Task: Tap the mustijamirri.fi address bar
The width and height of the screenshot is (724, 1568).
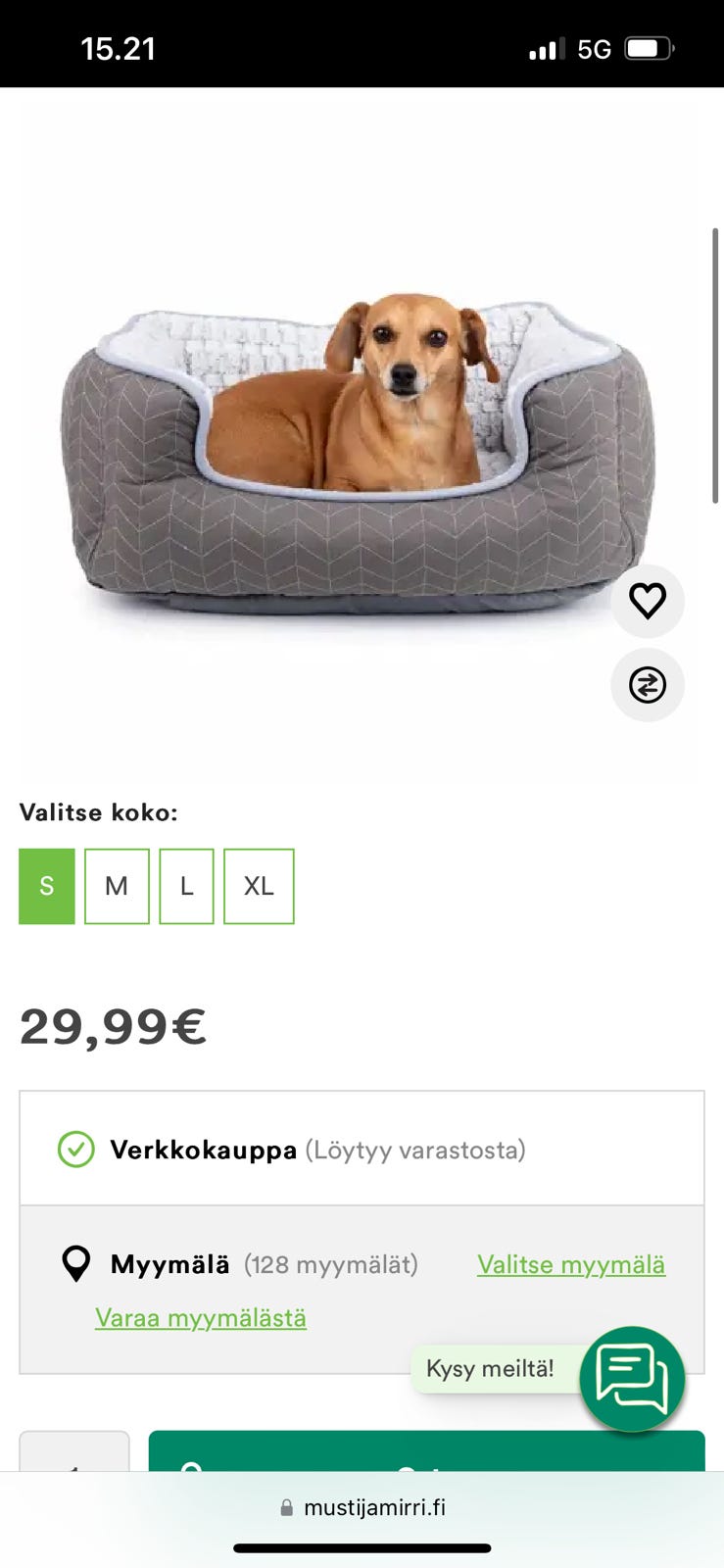Action: tap(362, 1507)
